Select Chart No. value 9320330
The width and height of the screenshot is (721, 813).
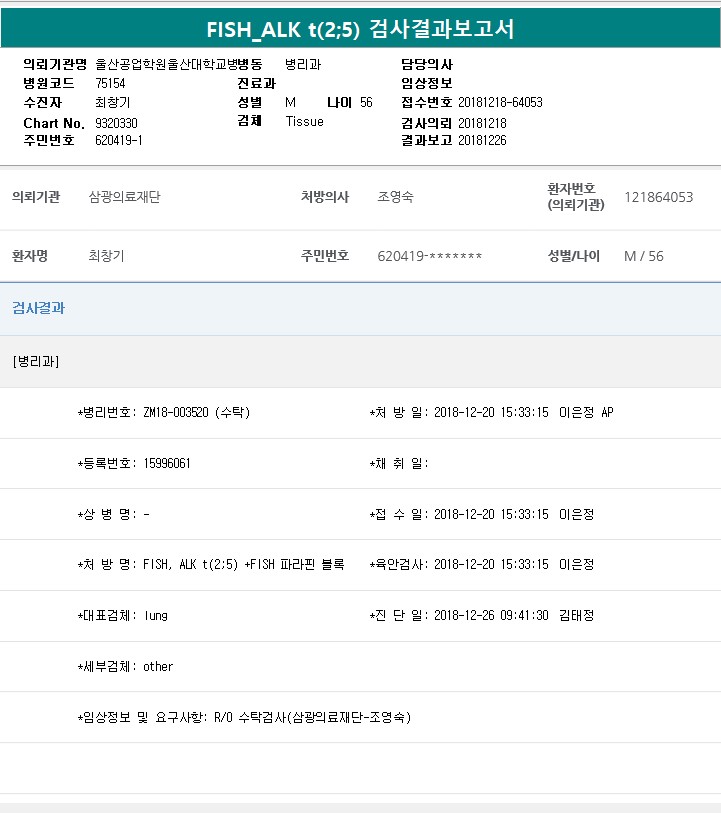[x=116, y=122]
